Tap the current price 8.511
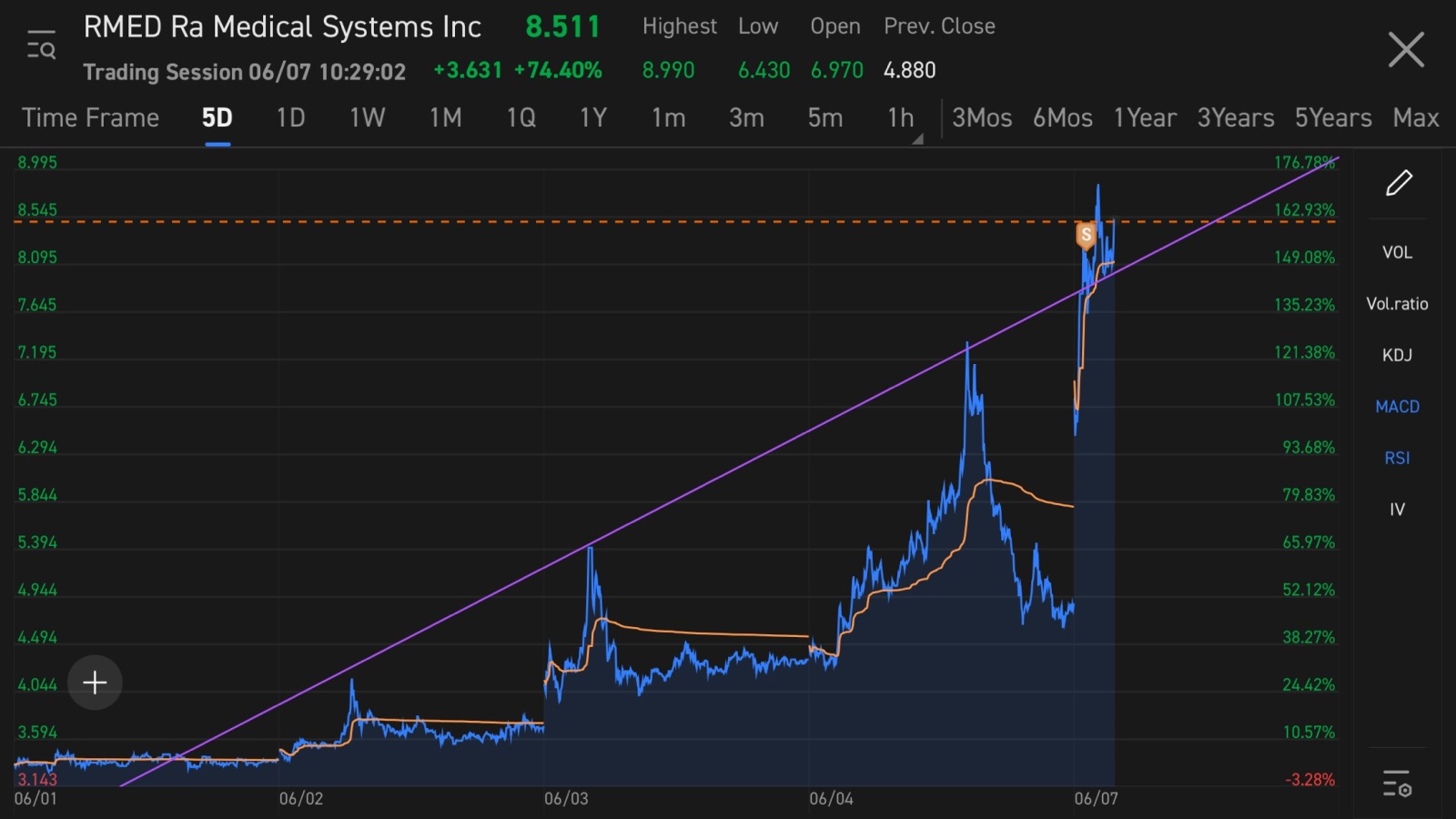This screenshot has width=1456, height=819. click(562, 26)
